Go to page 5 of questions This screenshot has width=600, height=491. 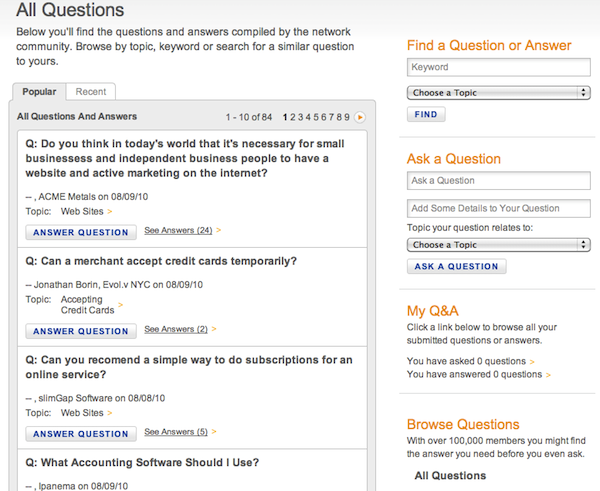point(316,117)
